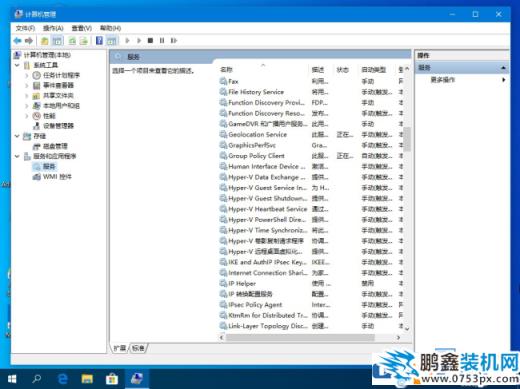Open Microsoft Store from taskbar

(x=112, y=379)
